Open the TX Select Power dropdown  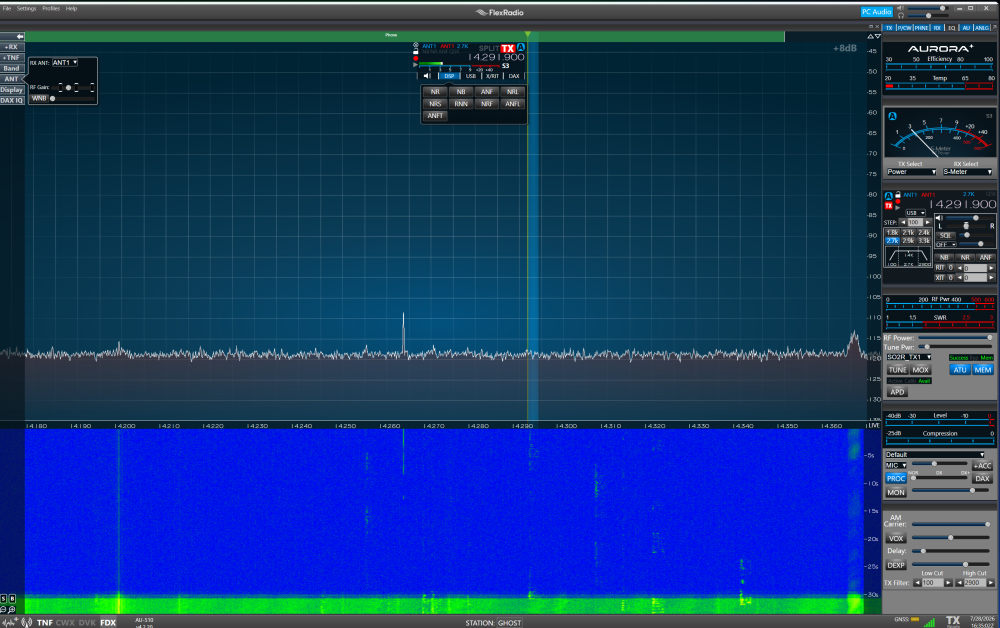click(911, 172)
